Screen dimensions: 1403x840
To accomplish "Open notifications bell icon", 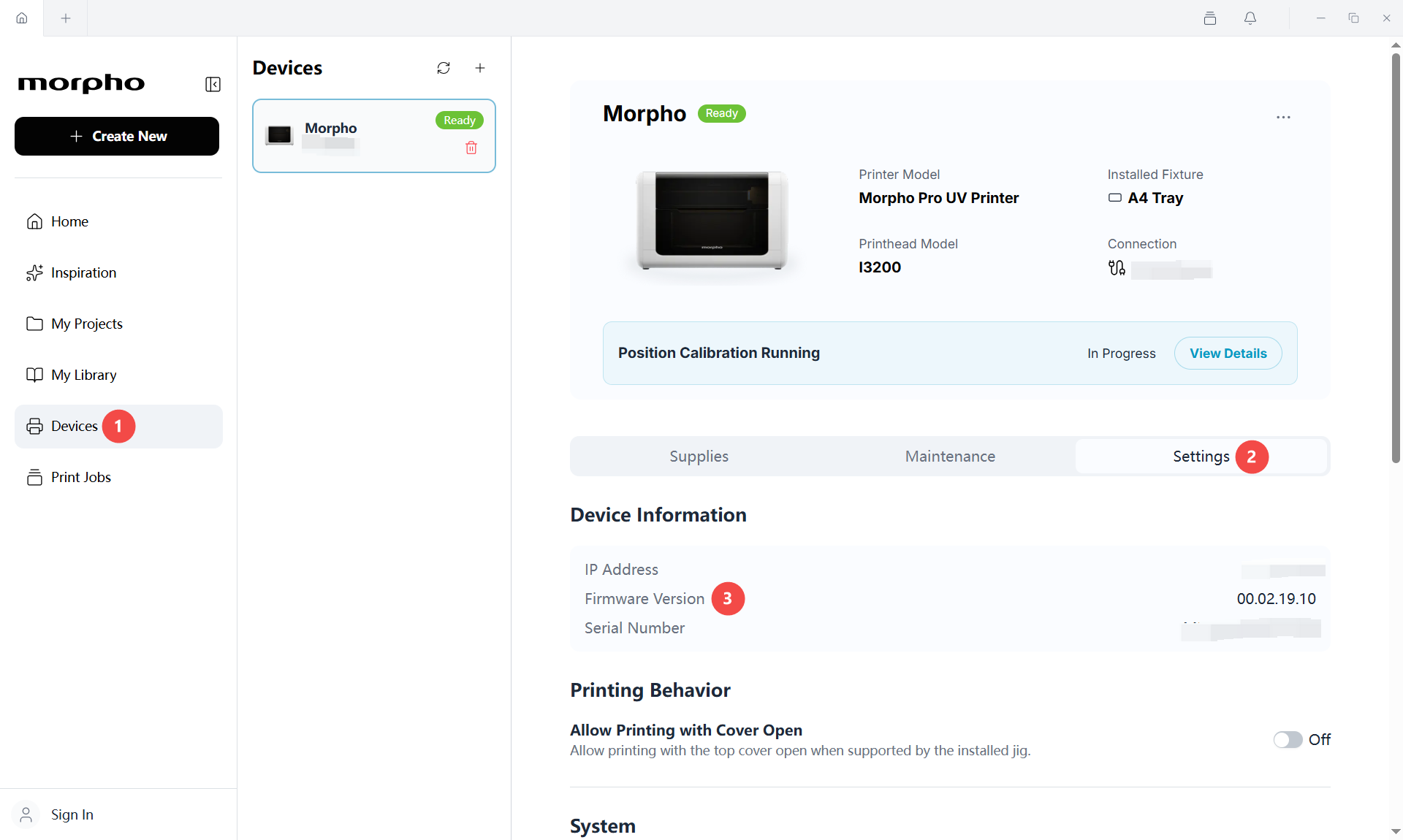I will (1250, 18).
